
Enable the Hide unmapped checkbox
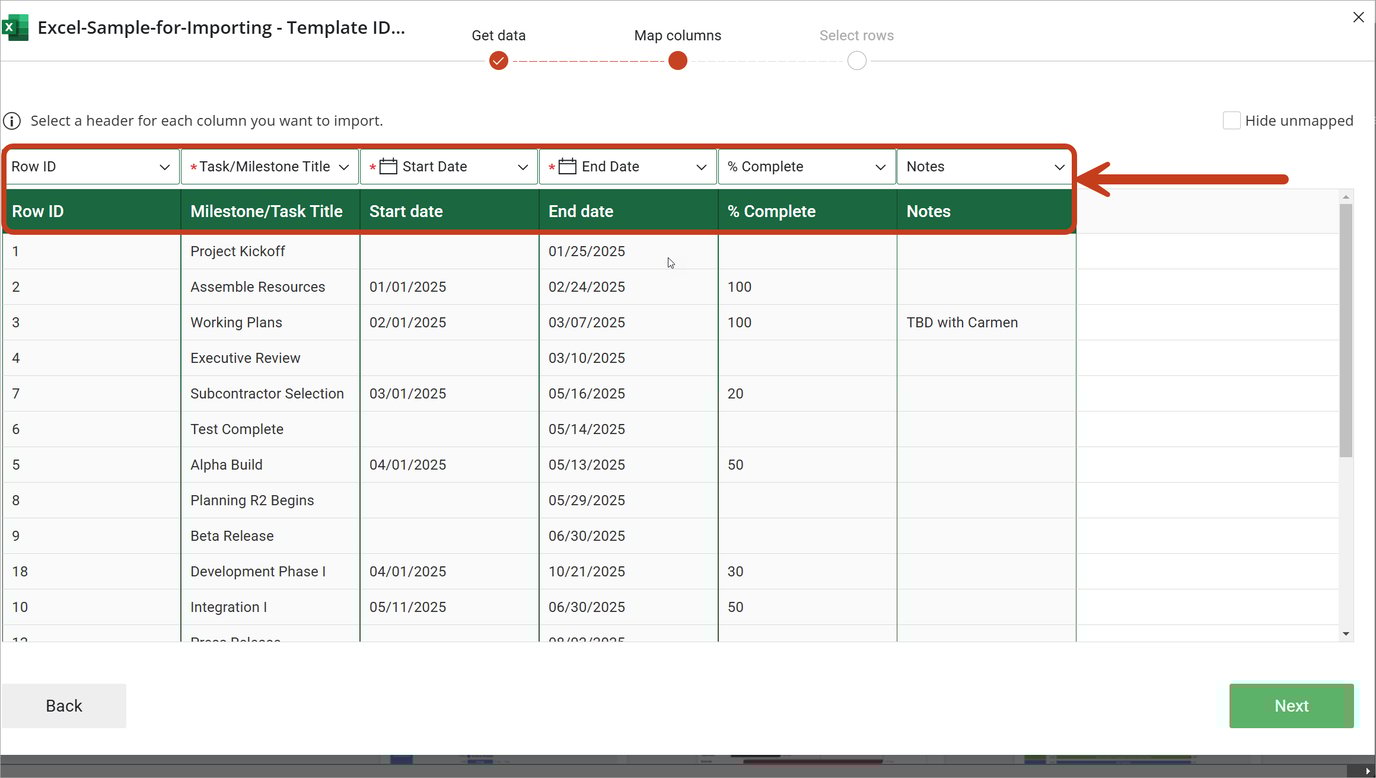pyautogui.click(x=1232, y=120)
